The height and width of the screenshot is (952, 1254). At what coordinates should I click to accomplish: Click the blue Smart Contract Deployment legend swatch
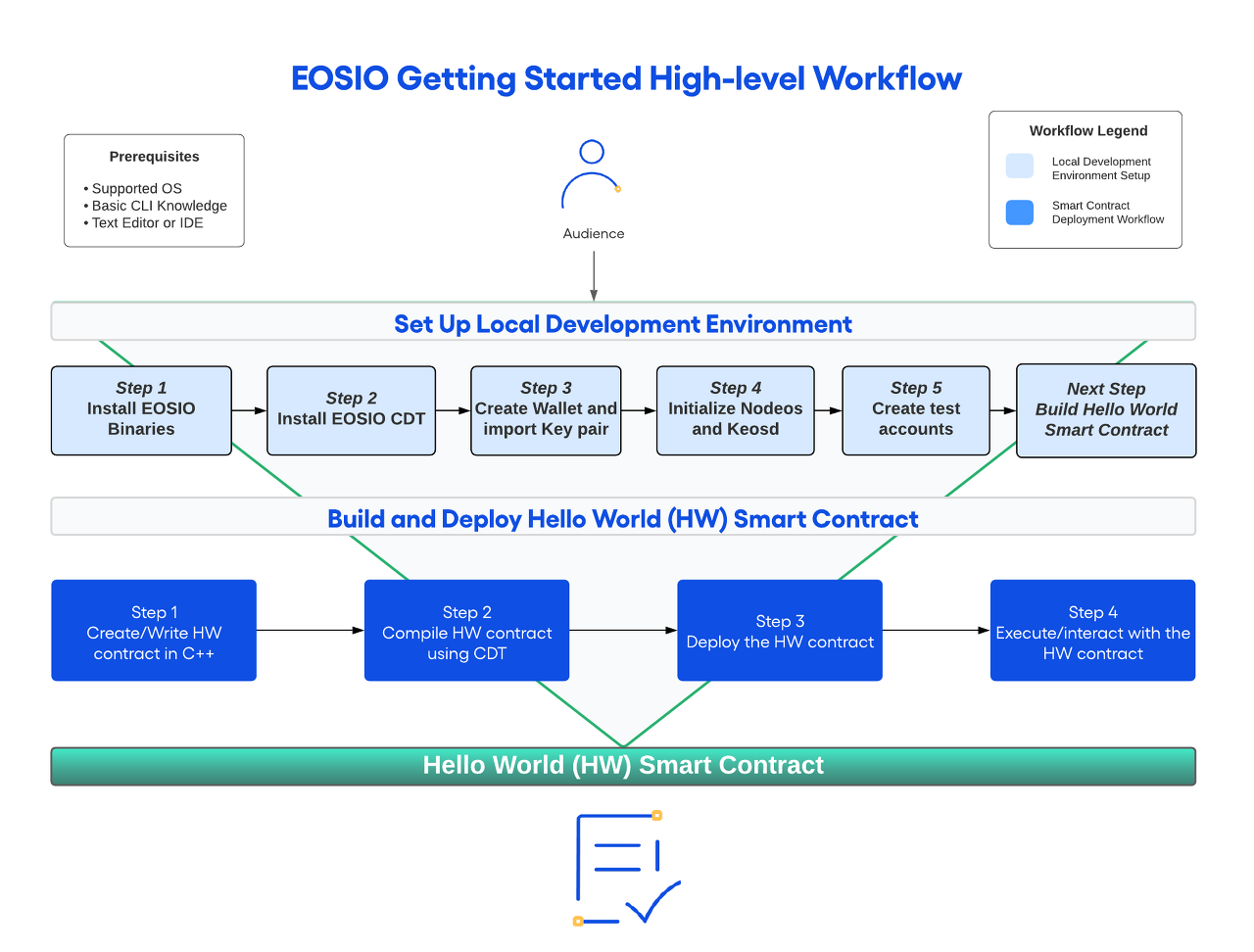[1020, 213]
